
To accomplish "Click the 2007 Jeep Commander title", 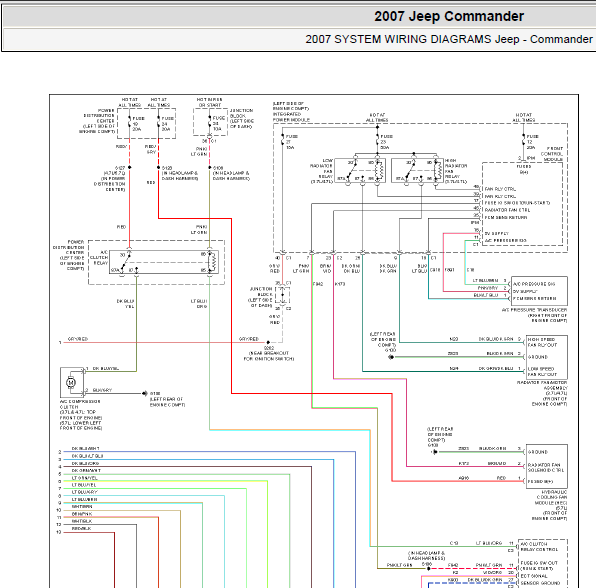I will click(449, 16).
